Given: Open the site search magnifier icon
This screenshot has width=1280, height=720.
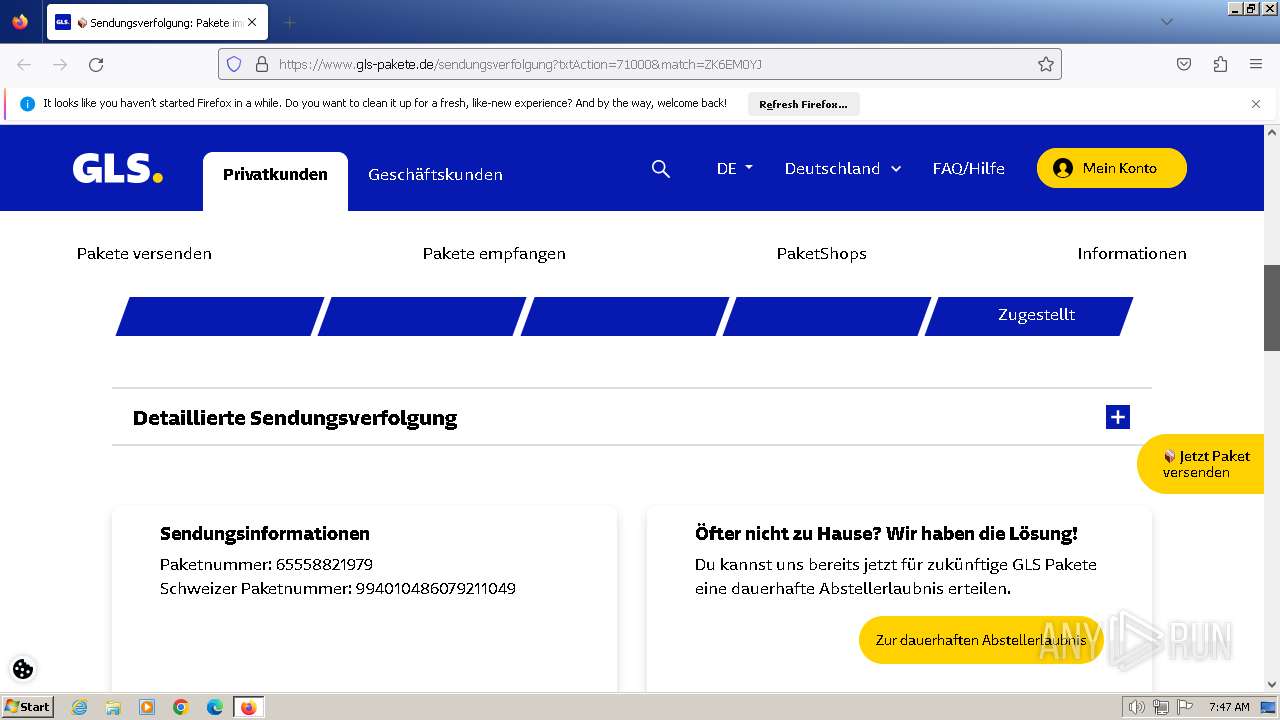Looking at the screenshot, I should coord(660,169).
